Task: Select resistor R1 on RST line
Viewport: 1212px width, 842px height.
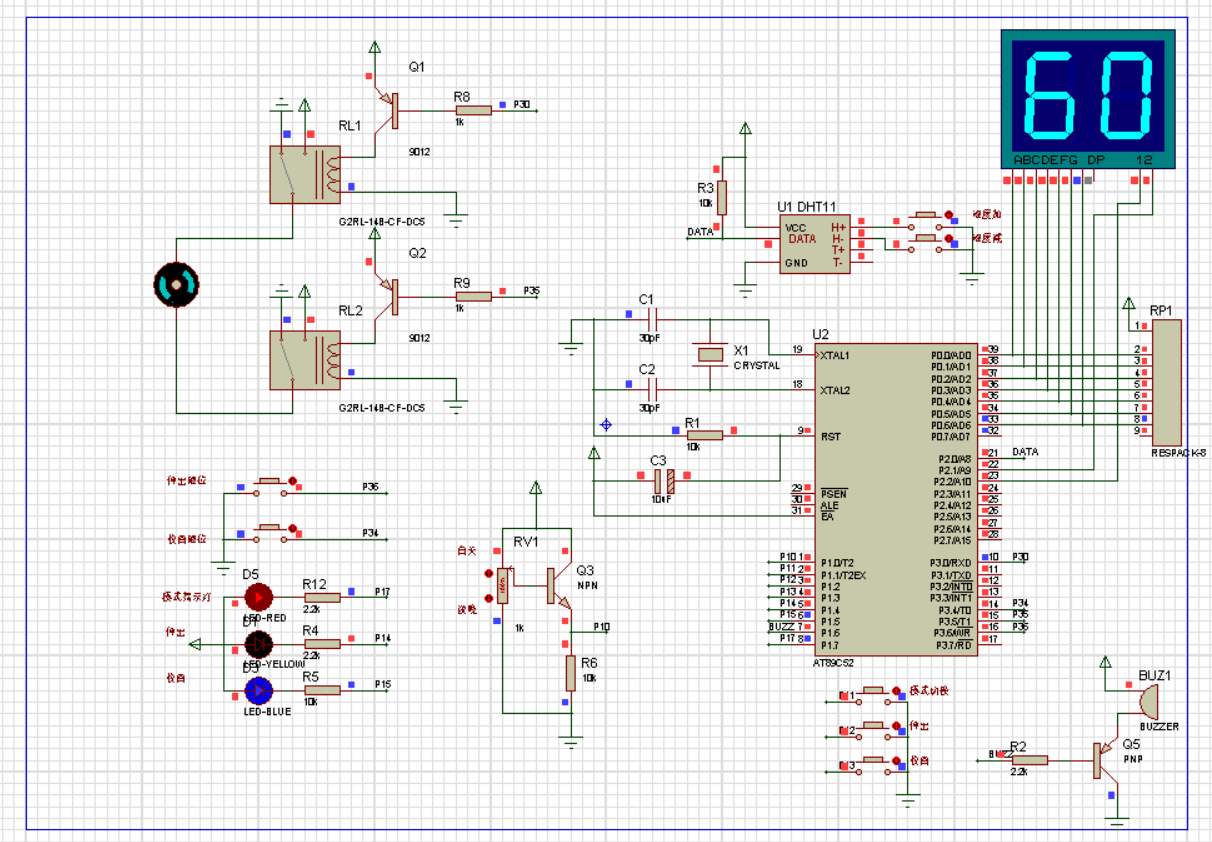Action: pos(705,435)
